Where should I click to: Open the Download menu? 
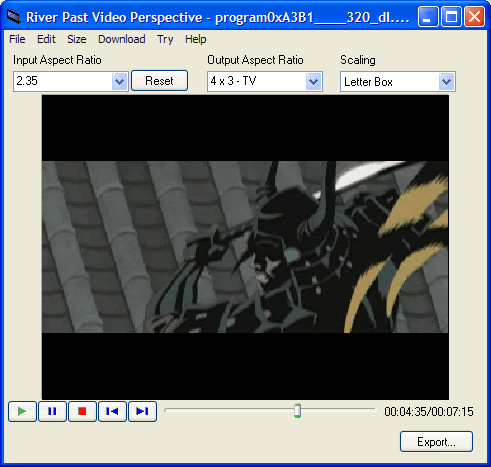122,39
